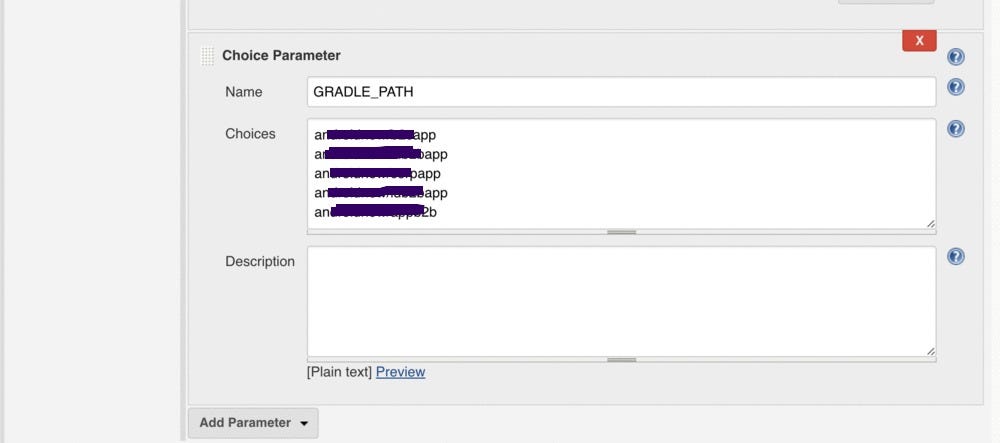1000x443 pixels.
Task: Click help icon beside Choice Parameter header
Action: tap(956, 57)
